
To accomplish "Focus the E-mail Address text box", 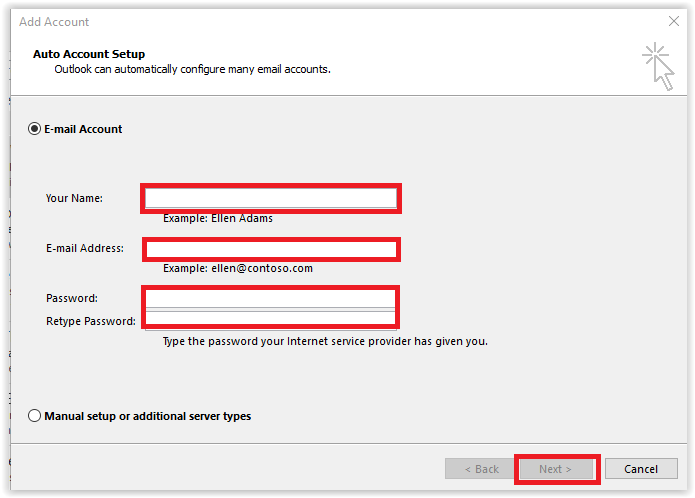I will pos(271,249).
